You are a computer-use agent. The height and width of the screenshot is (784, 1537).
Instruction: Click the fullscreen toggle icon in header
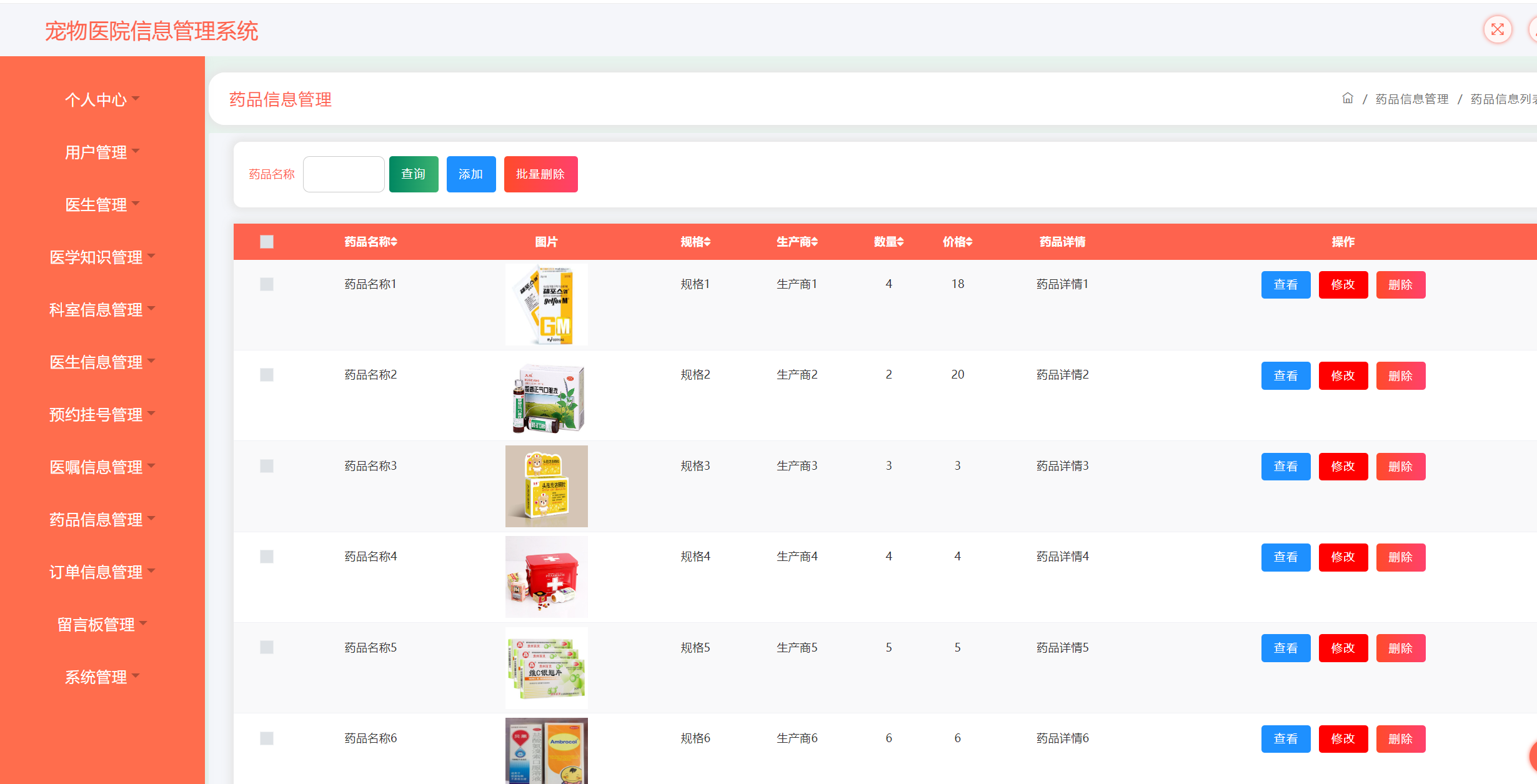1497,29
